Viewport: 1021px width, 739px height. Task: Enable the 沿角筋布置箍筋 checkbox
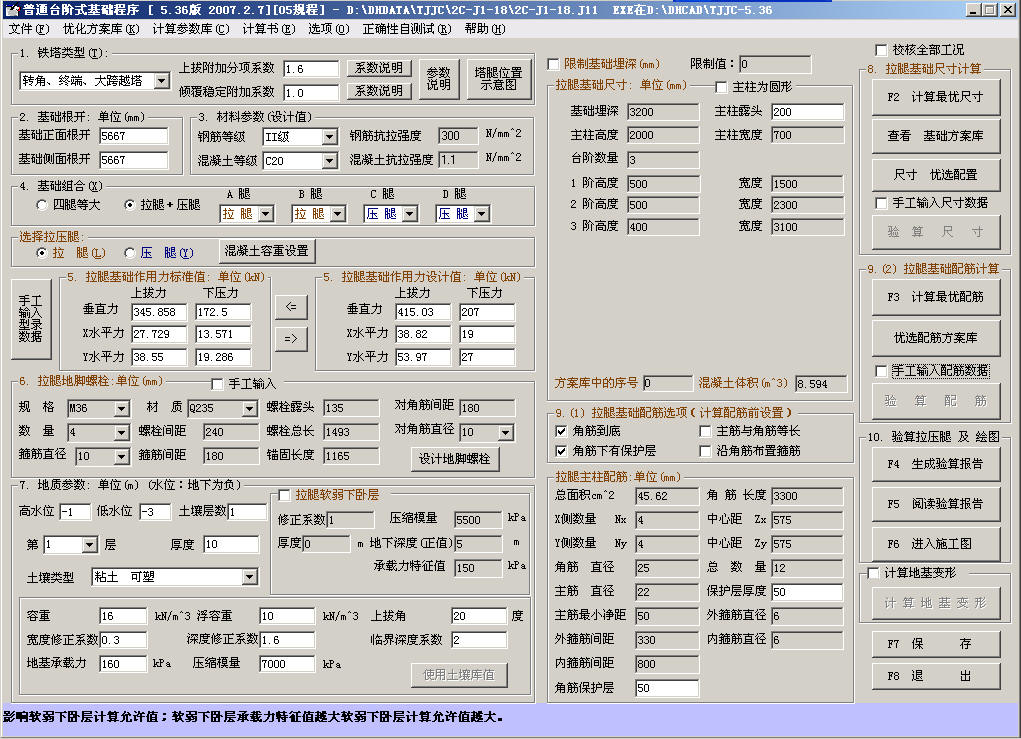[705, 451]
